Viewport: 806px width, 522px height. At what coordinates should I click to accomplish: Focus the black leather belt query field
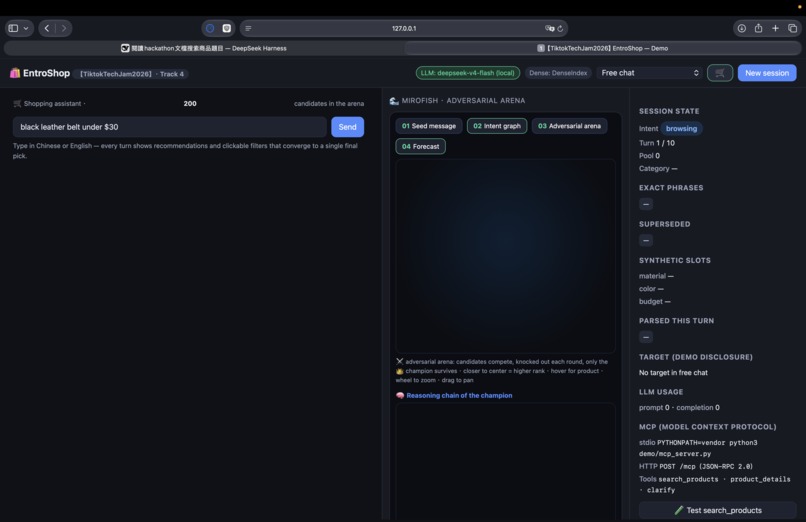(x=170, y=127)
